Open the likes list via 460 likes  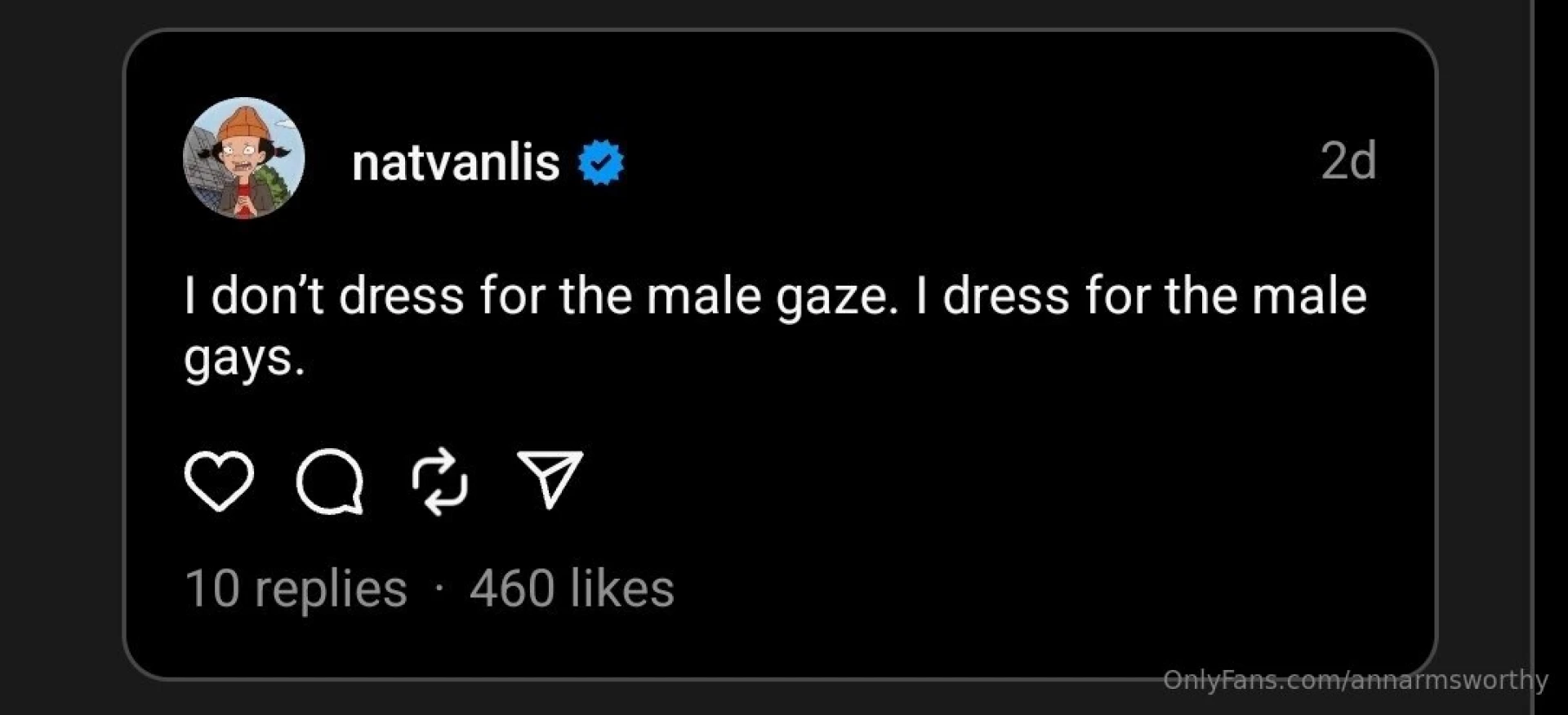(571, 587)
